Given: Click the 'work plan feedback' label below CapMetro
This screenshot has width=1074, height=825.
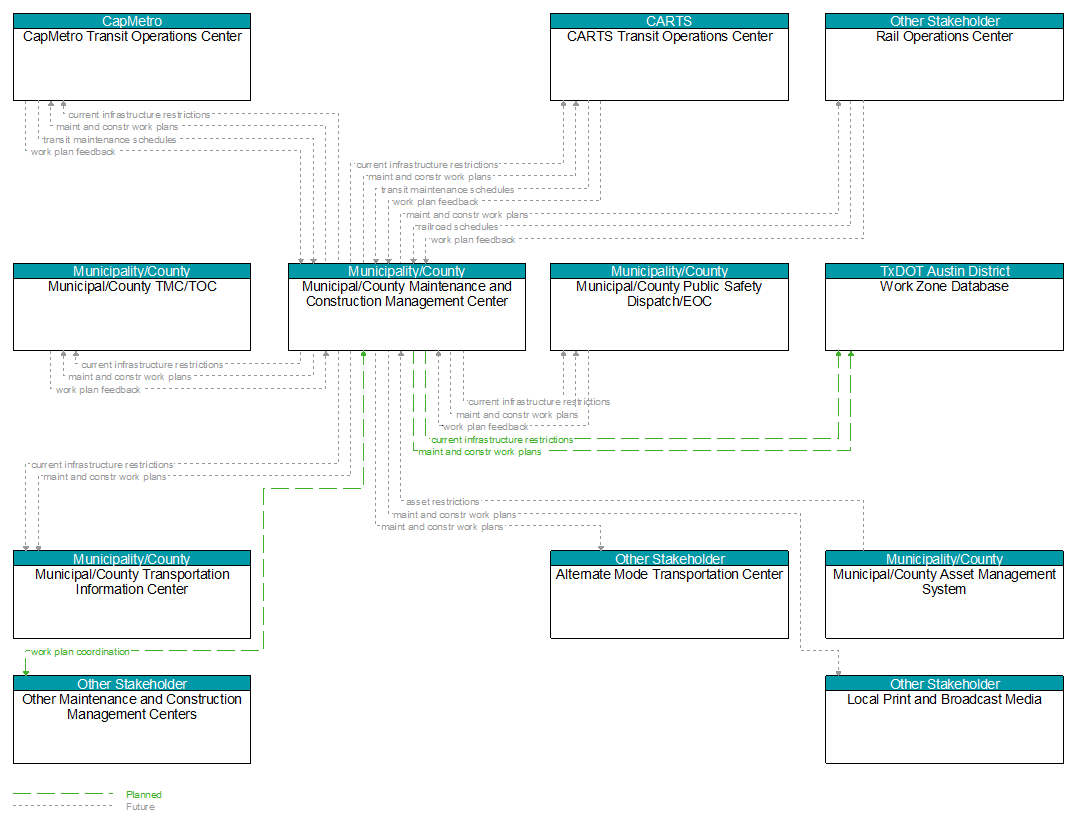Looking at the screenshot, I should (x=73, y=152).
